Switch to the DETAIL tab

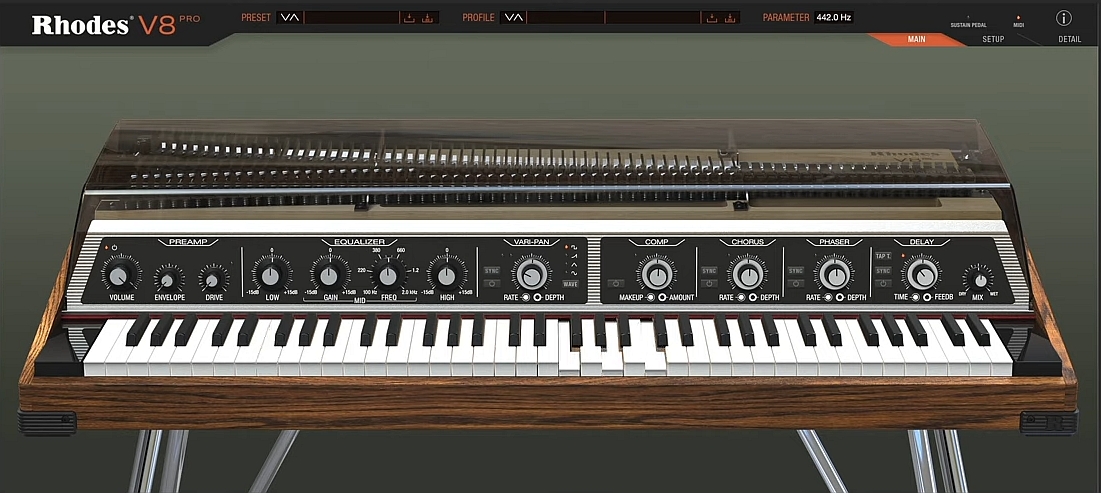tap(1069, 39)
